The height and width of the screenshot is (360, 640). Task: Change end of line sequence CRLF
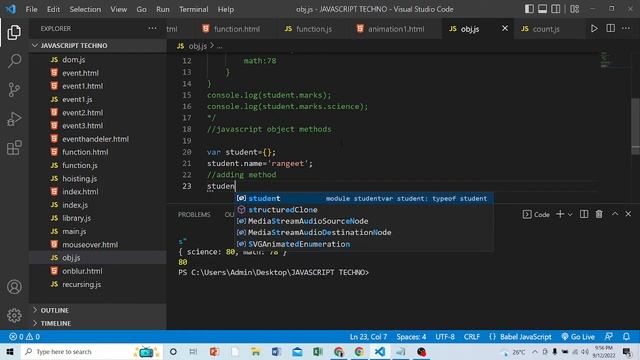471,337
